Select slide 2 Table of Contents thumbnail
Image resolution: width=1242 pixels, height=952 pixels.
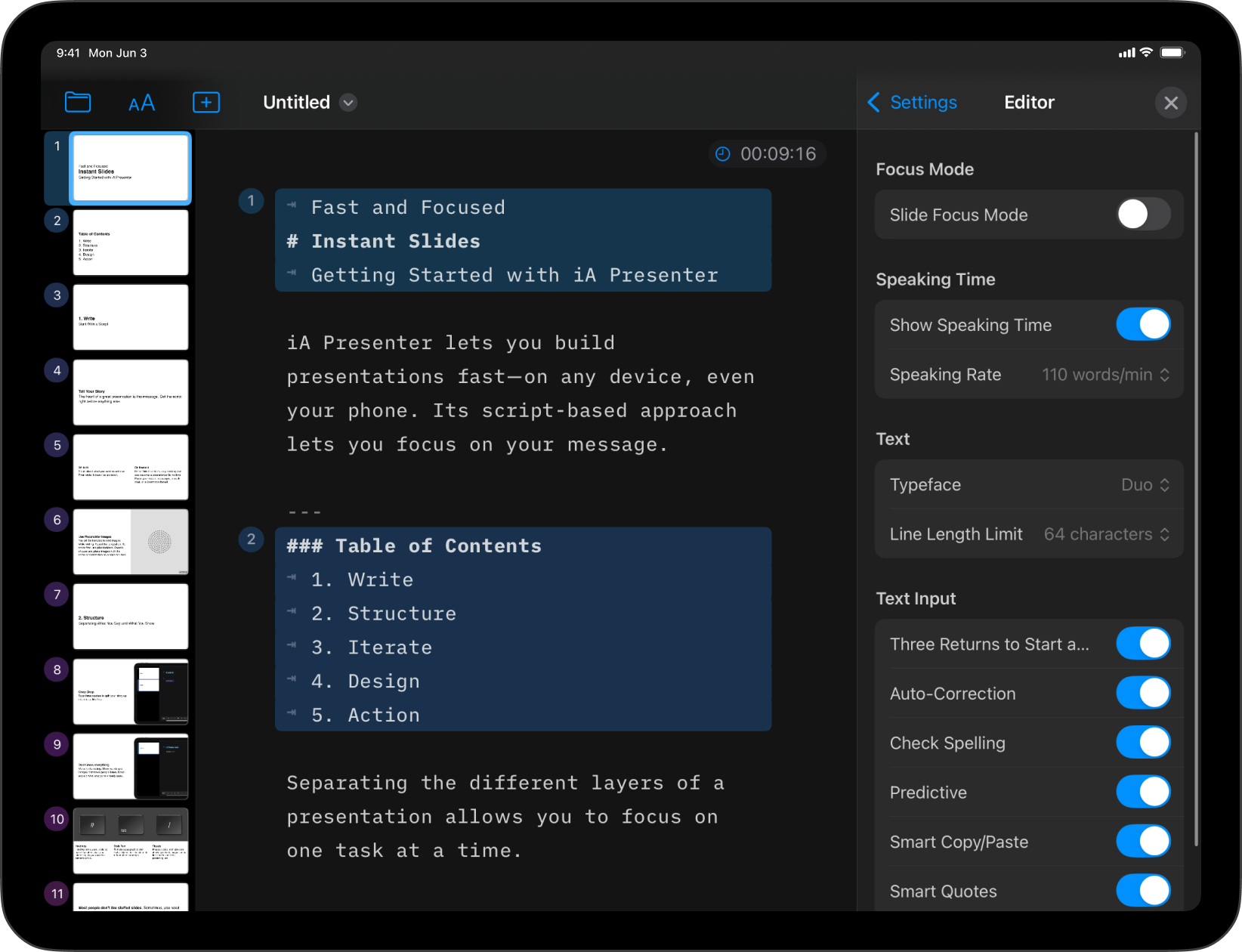[131, 243]
